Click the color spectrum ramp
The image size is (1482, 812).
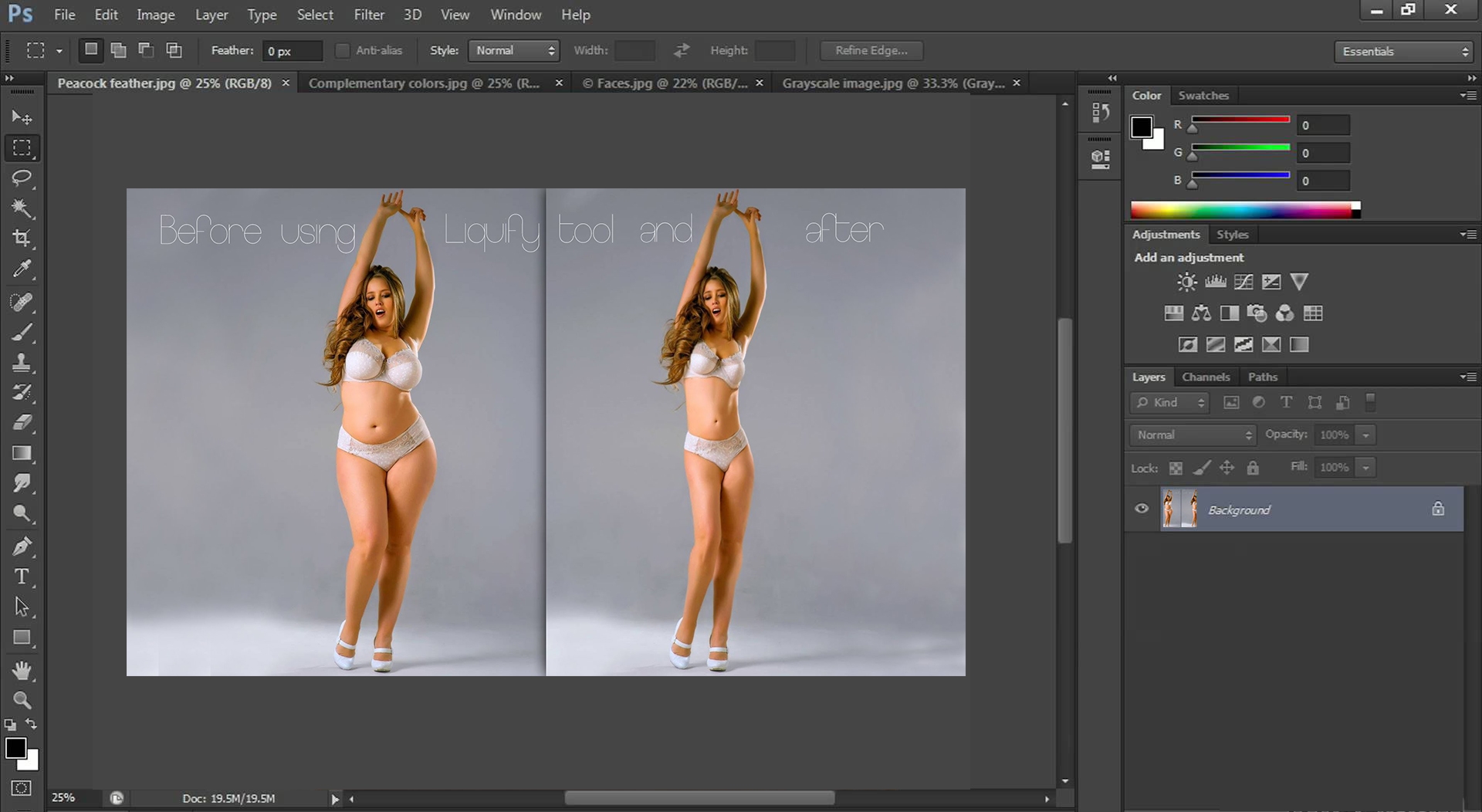[x=1241, y=210]
